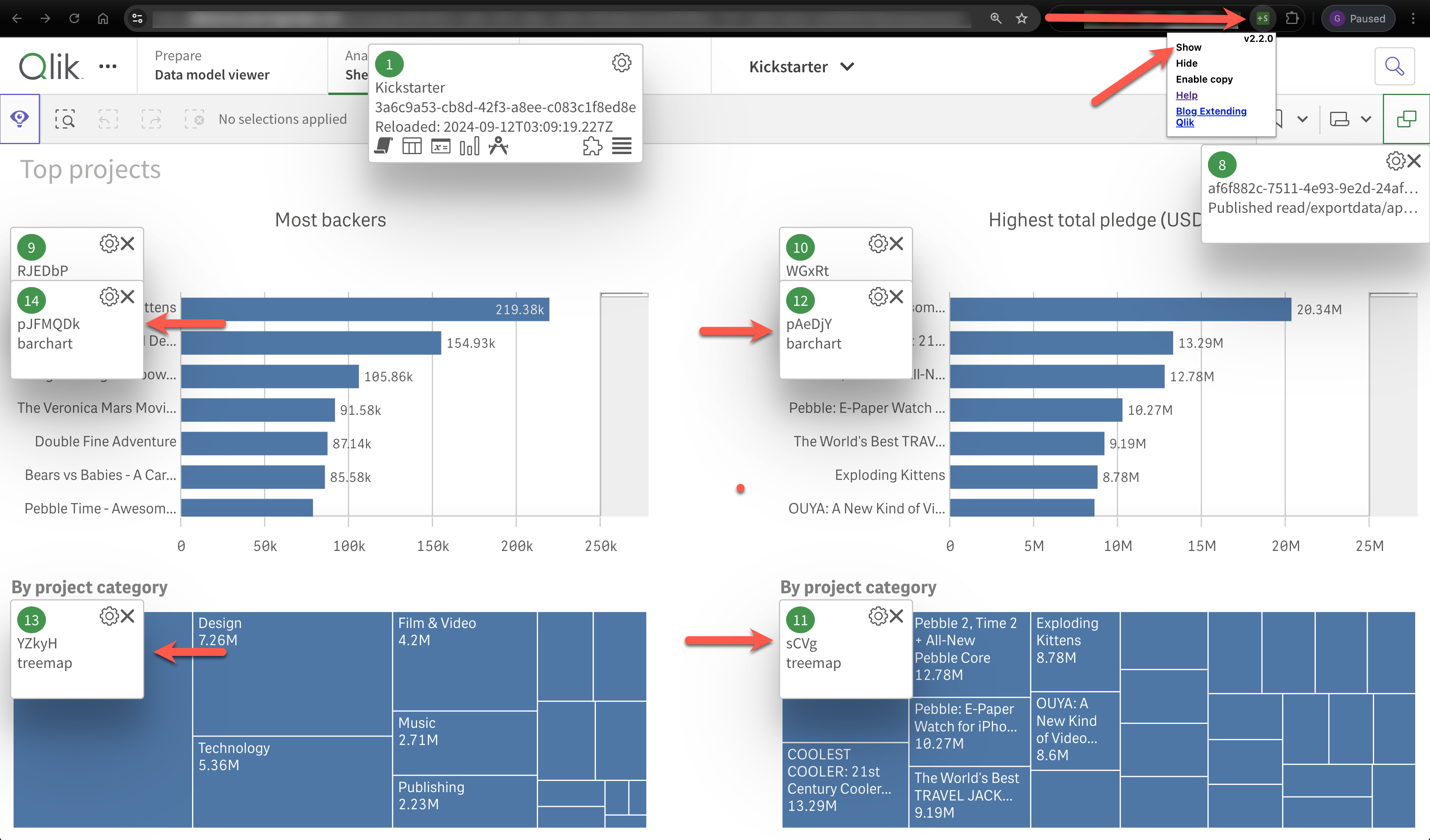Click the compass icon in Kickstarter popup
The width and height of the screenshot is (1430, 840).
click(x=498, y=147)
